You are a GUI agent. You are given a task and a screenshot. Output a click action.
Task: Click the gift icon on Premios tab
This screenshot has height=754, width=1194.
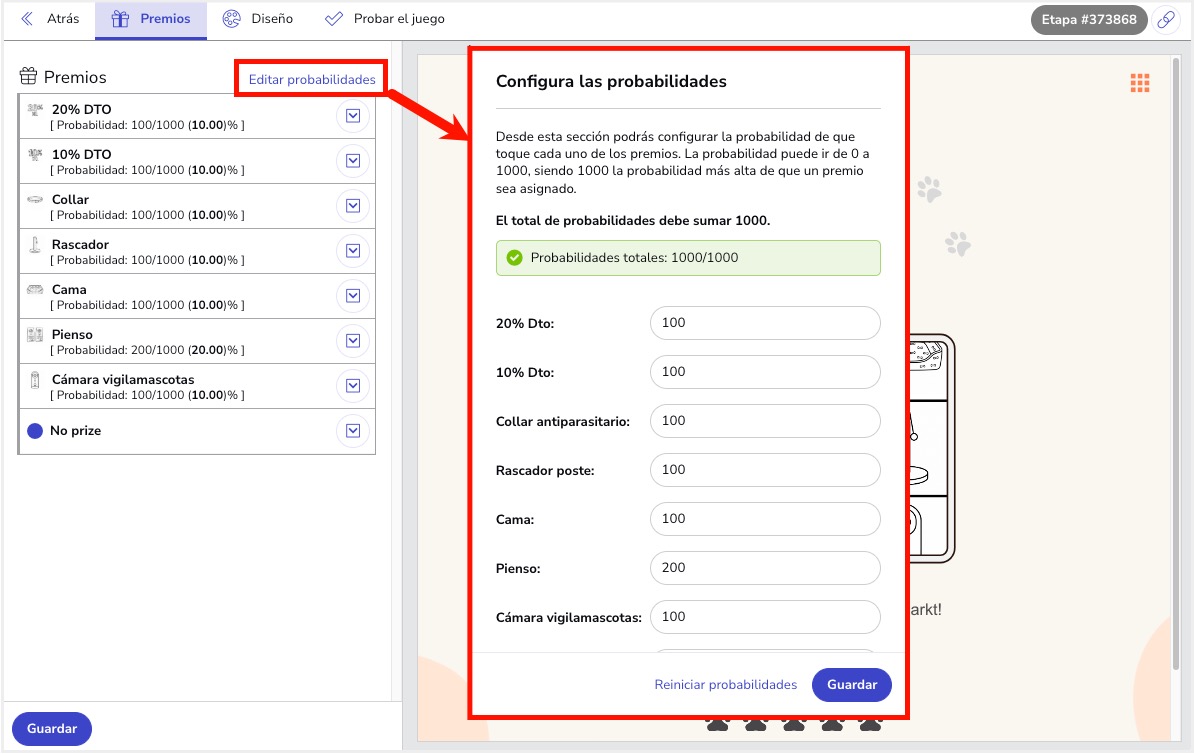tap(120, 19)
